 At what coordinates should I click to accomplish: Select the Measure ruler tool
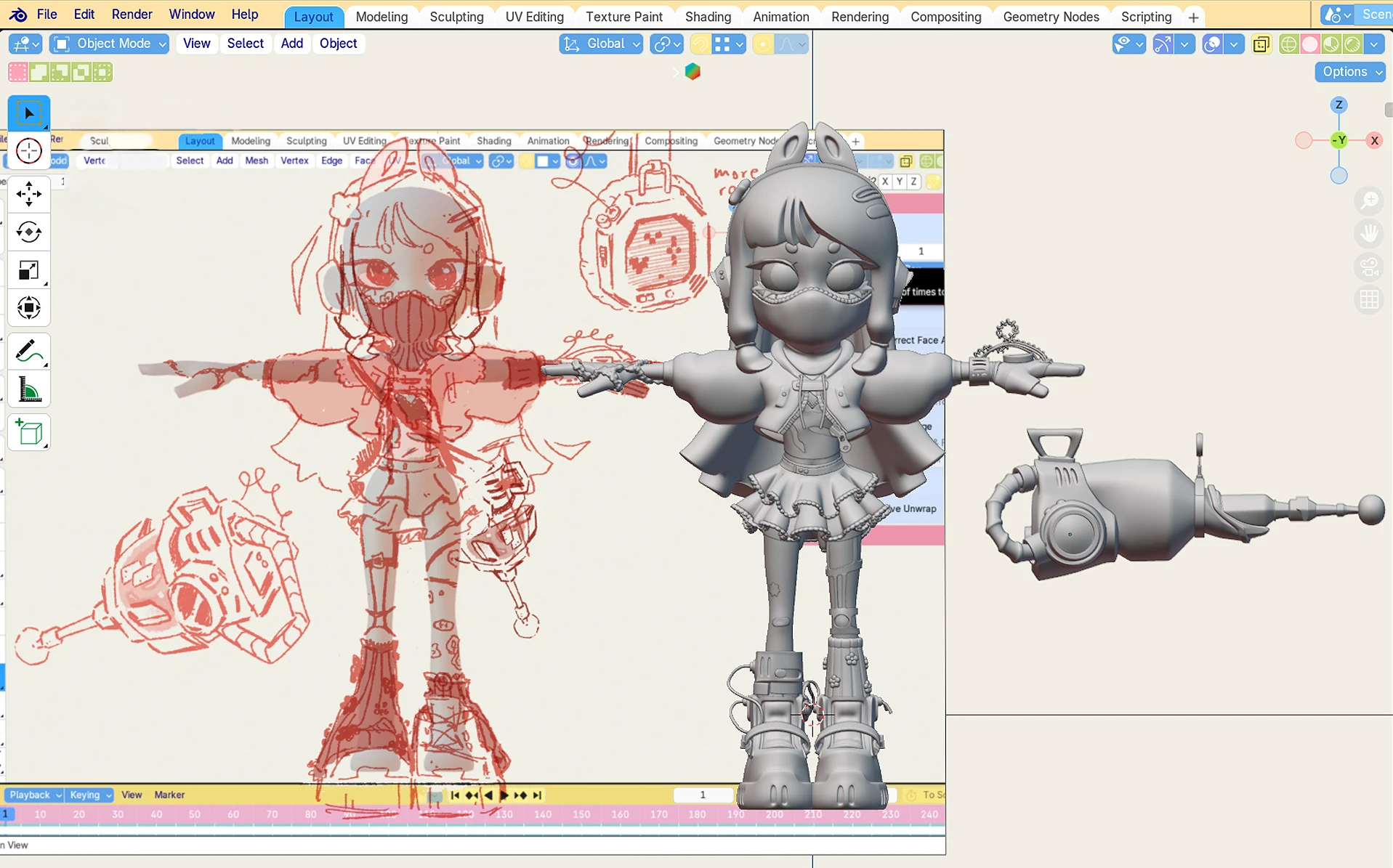pyautogui.click(x=29, y=389)
